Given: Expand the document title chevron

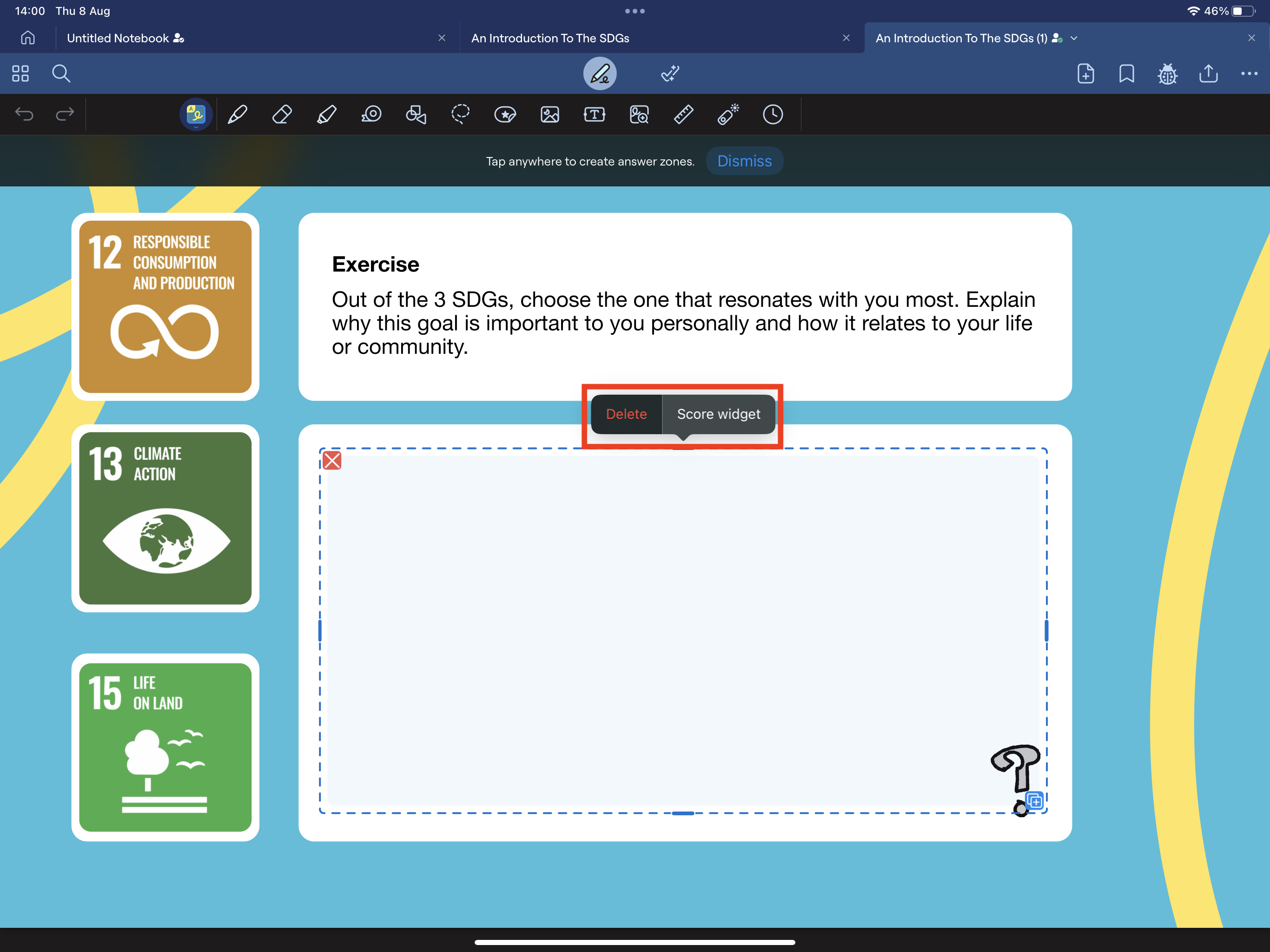Looking at the screenshot, I should (1074, 39).
